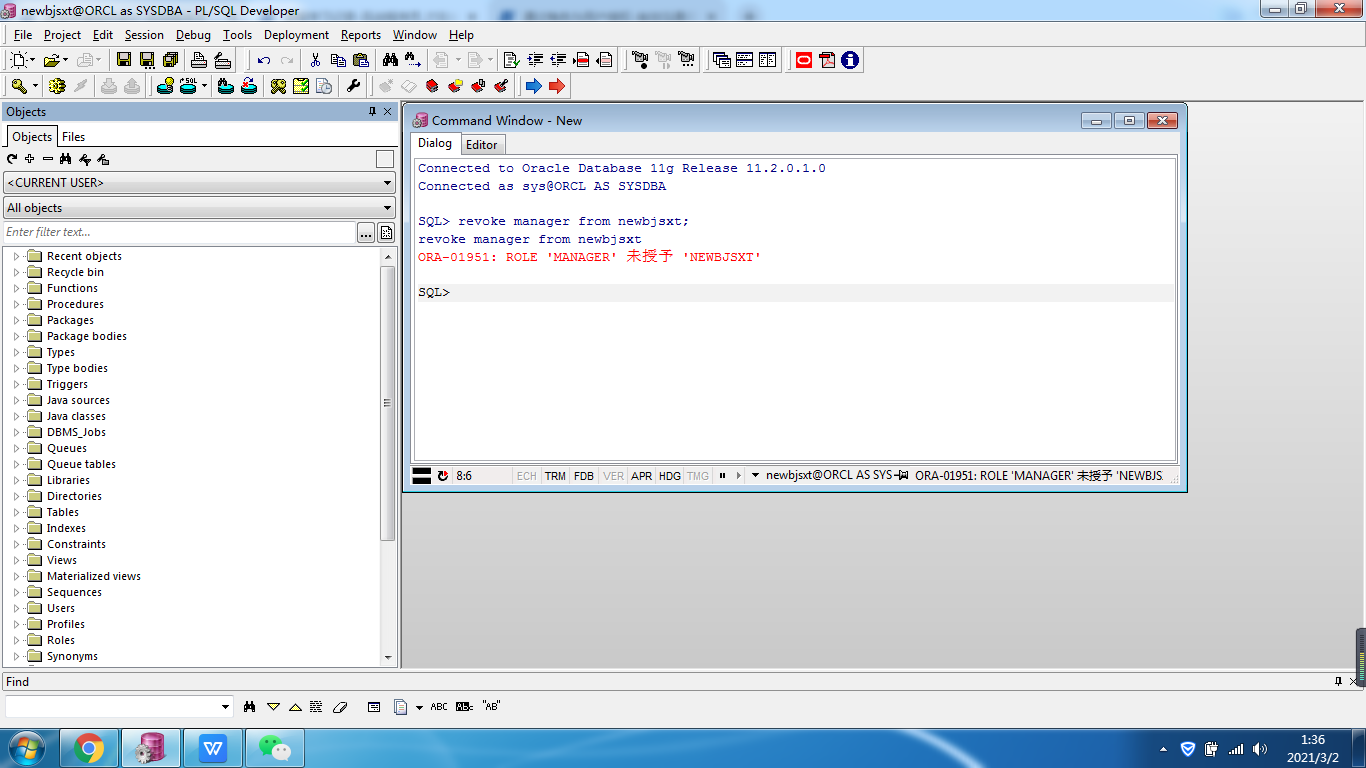The height and width of the screenshot is (768, 1366).
Task: Click the Log on key icon
Action: pos(19,86)
